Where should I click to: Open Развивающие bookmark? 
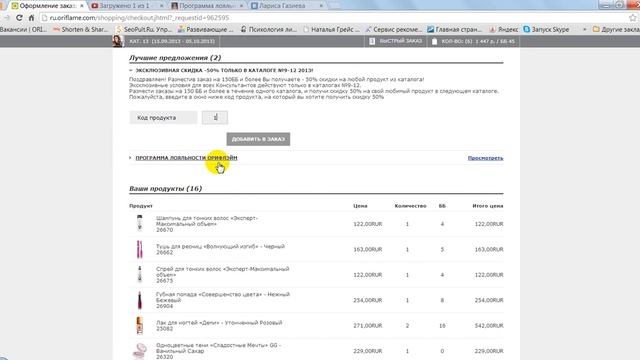tap(206, 29)
